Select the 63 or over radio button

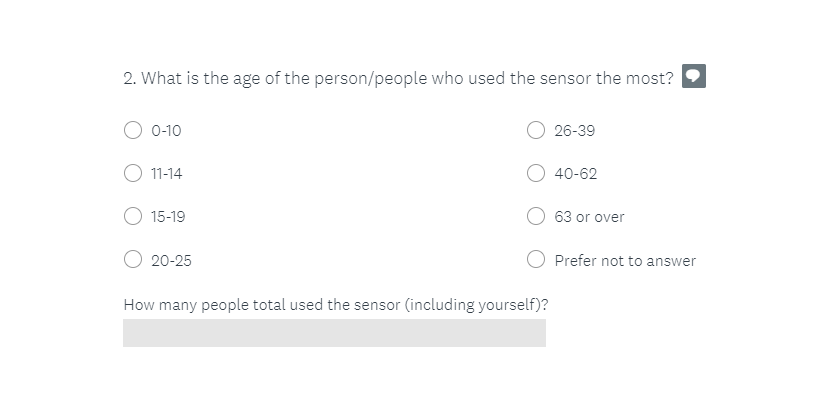tap(536, 216)
